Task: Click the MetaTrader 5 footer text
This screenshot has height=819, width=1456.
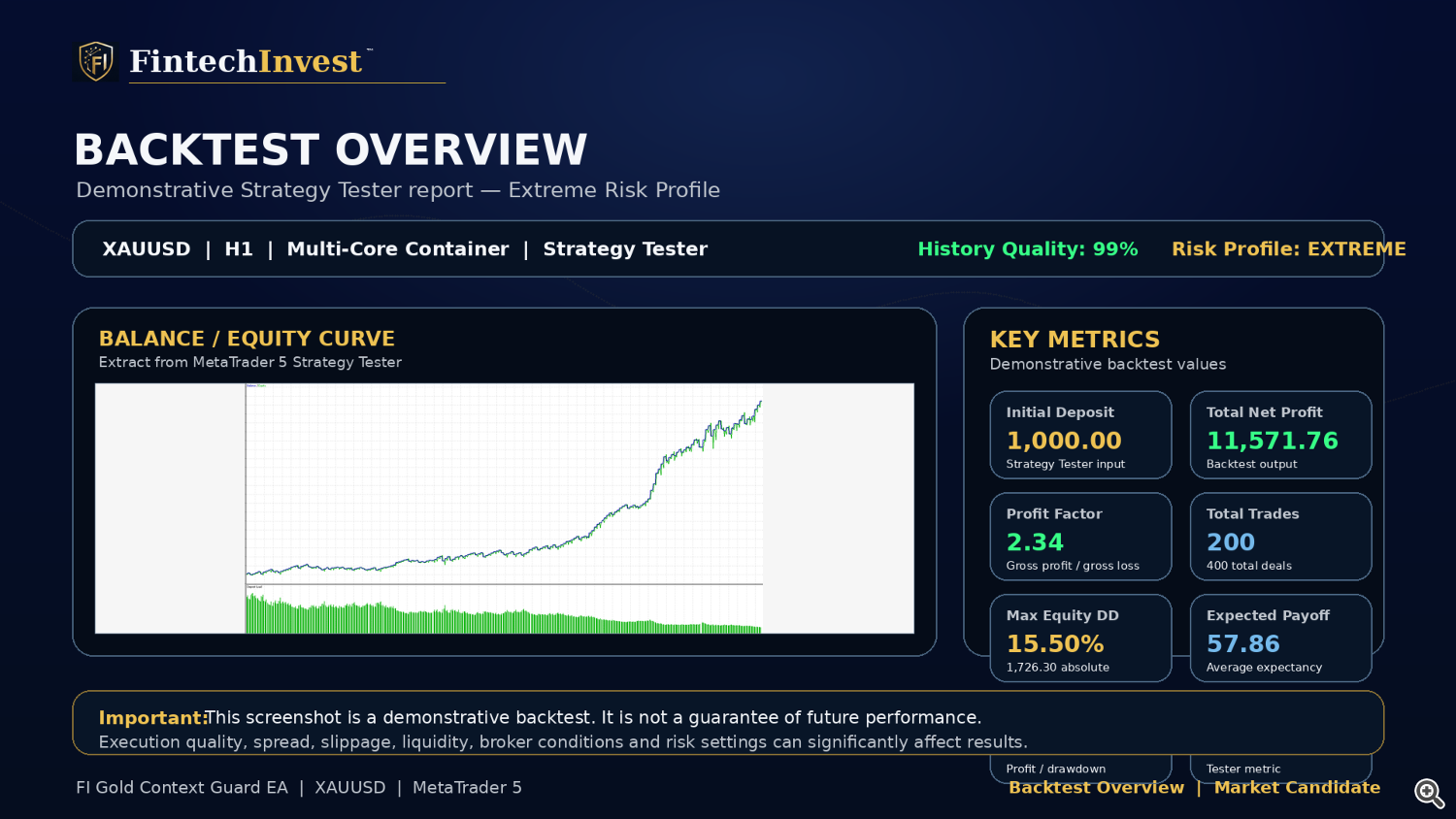Action: click(467, 788)
